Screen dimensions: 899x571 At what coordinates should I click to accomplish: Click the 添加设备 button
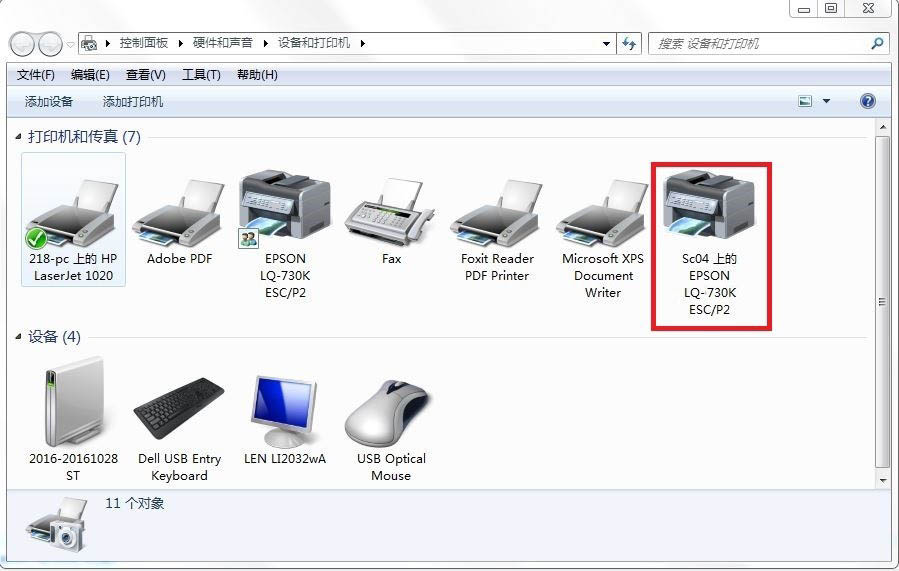pyautogui.click(x=49, y=101)
